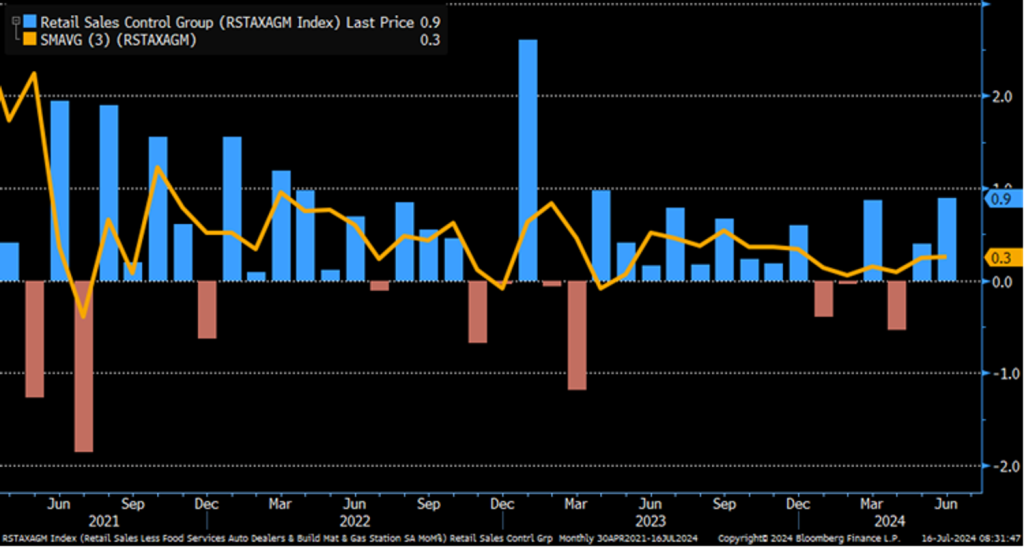This screenshot has height=547, width=1024.
Task: Click the last blue bar at Jun 2024
Action: pyautogui.click(x=946, y=239)
